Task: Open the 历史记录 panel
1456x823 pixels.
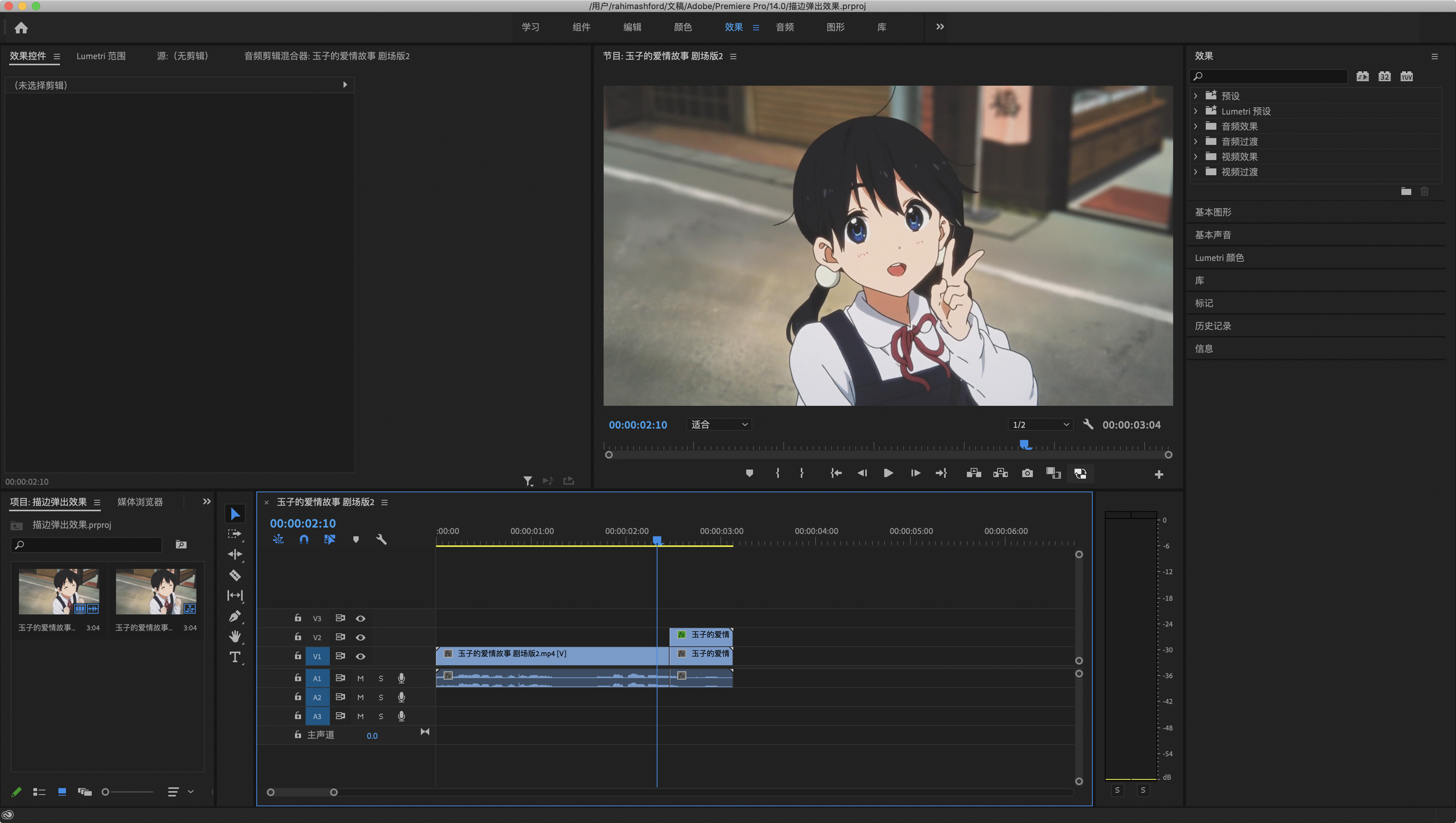Action: click(1213, 326)
